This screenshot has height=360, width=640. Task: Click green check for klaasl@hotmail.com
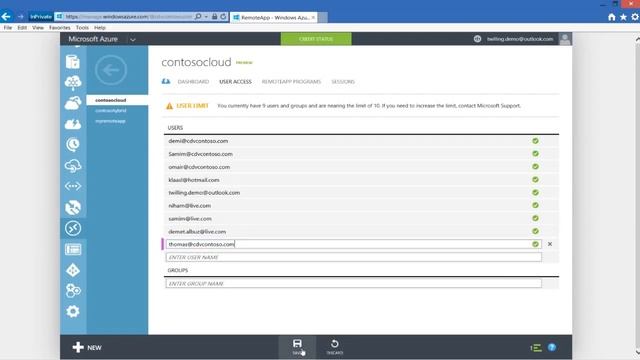[x=535, y=180]
